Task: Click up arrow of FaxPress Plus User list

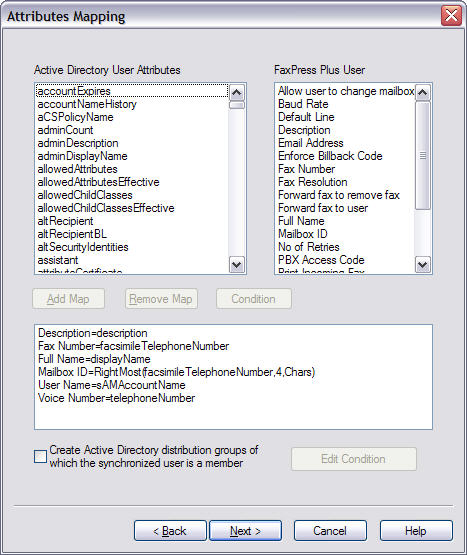Action: pos(423,93)
